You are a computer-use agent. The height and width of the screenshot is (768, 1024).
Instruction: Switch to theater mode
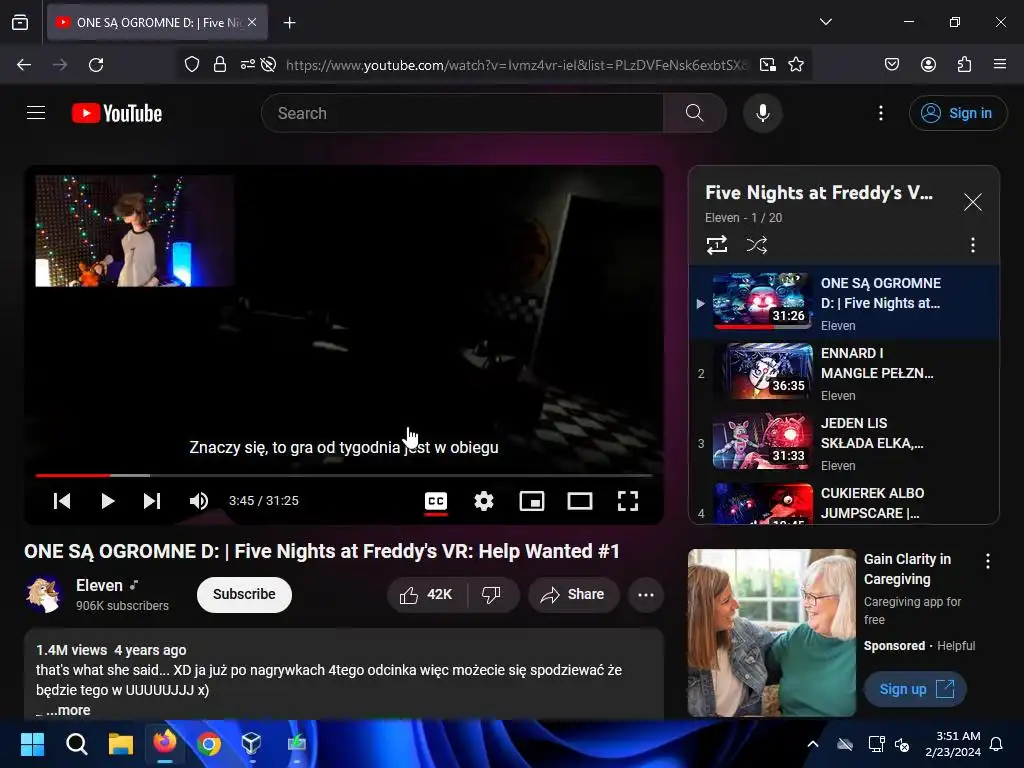point(580,501)
